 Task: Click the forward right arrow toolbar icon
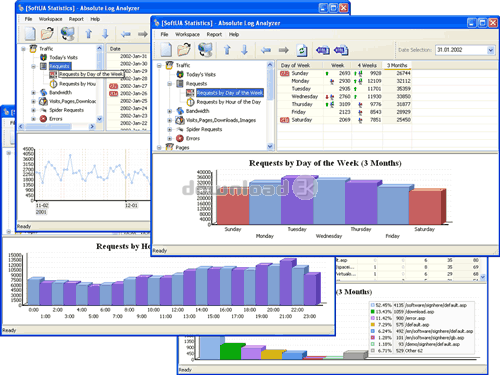click(x=284, y=50)
